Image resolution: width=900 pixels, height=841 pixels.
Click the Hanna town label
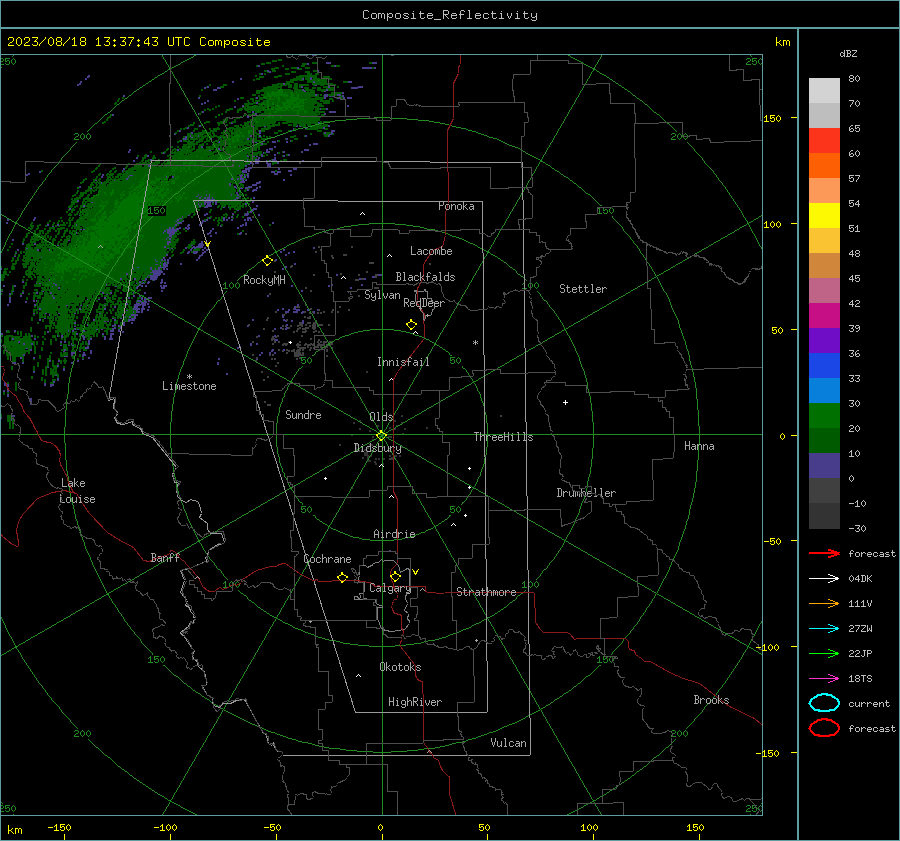tap(699, 446)
